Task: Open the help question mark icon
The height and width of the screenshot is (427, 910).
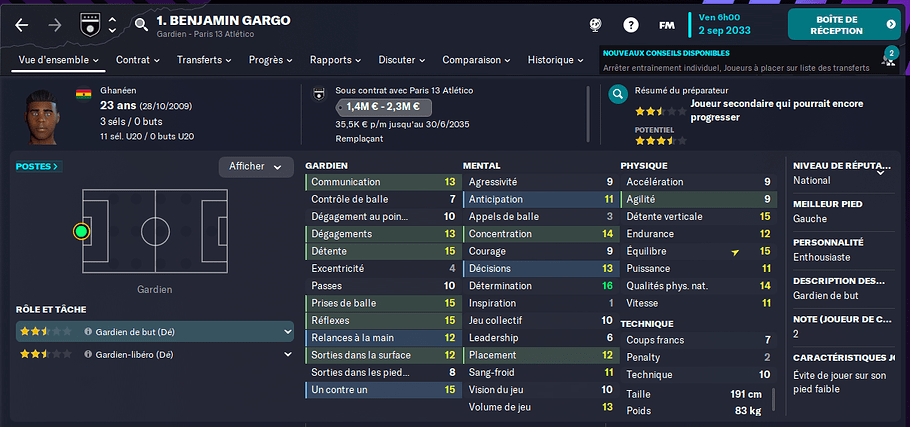Action: [x=631, y=25]
